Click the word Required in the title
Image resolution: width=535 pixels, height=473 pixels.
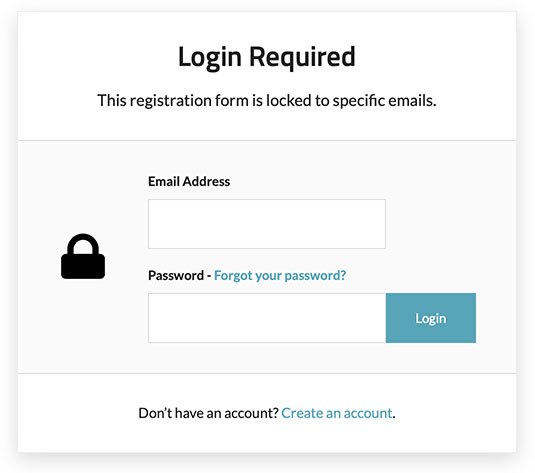[x=302, y=57]
